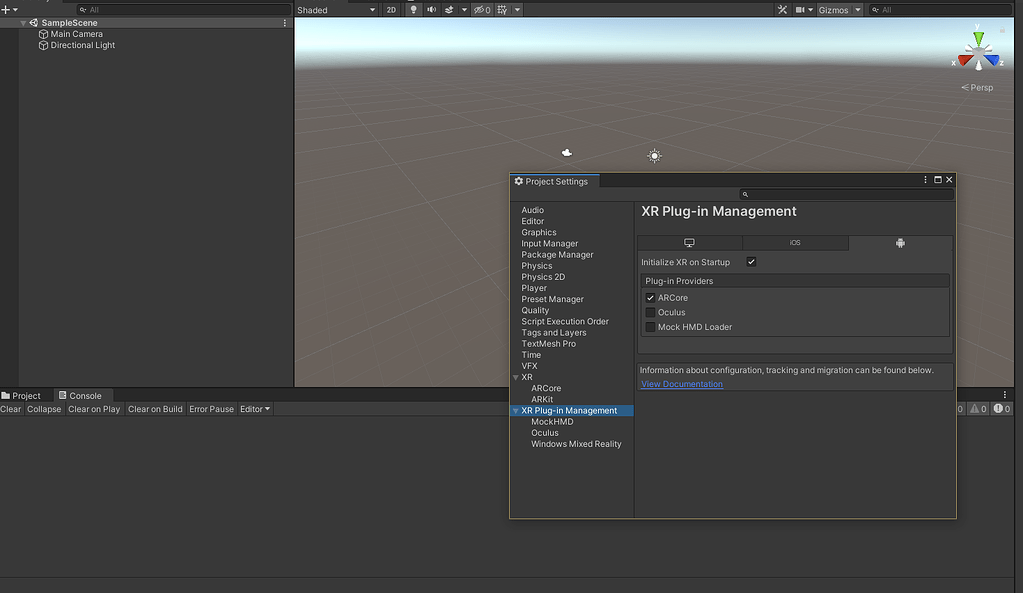This screenshot has height=593, width=1023.
Task: Select the desktop standalone platform tab icon
Action: click(x=689, y=243)
